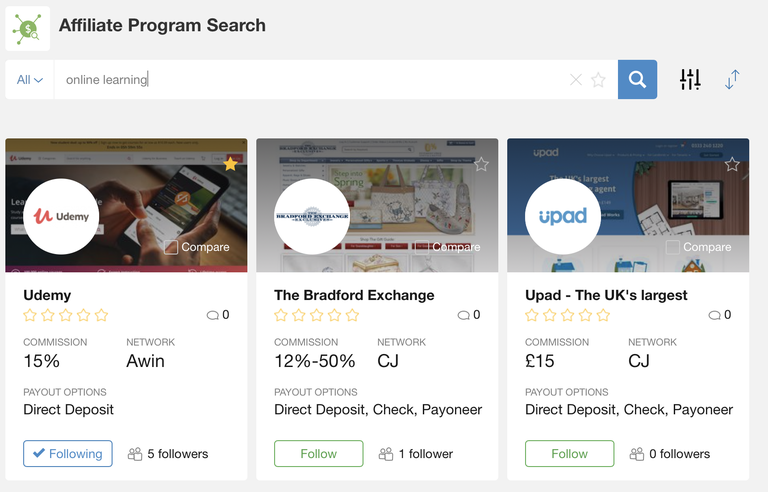
Task: Enable Compare checkbox on Upad card
Action: (673, 247)
